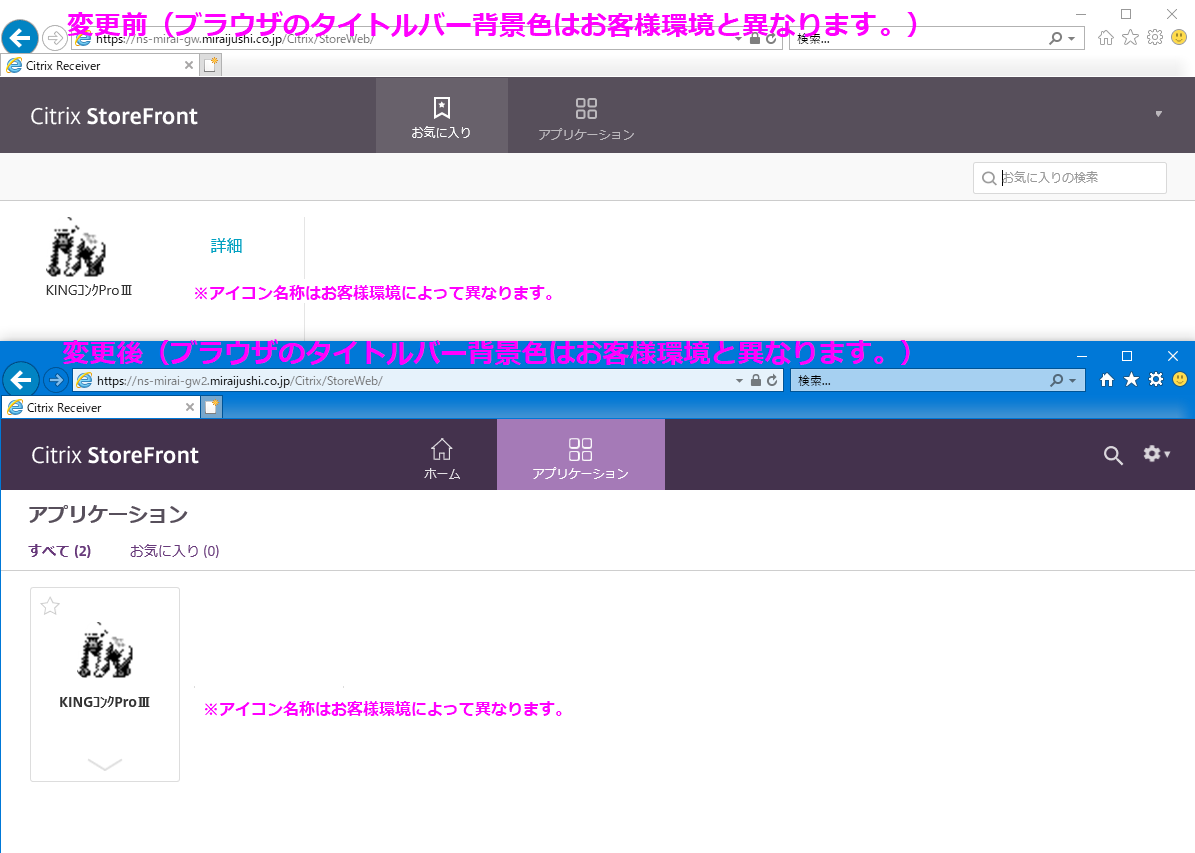Open the 詳細 link beside KINGコンクProⅢ

pos(226,245)
